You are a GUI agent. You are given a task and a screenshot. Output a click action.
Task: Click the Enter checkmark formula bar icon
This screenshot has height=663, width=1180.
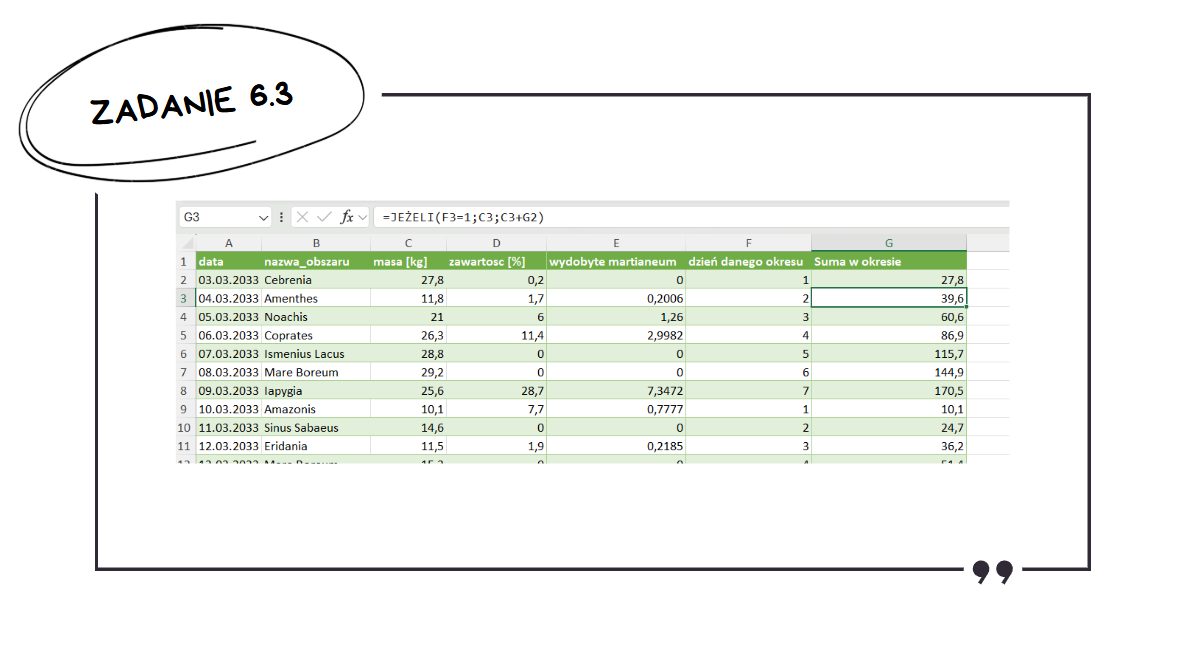click(324, 217)
